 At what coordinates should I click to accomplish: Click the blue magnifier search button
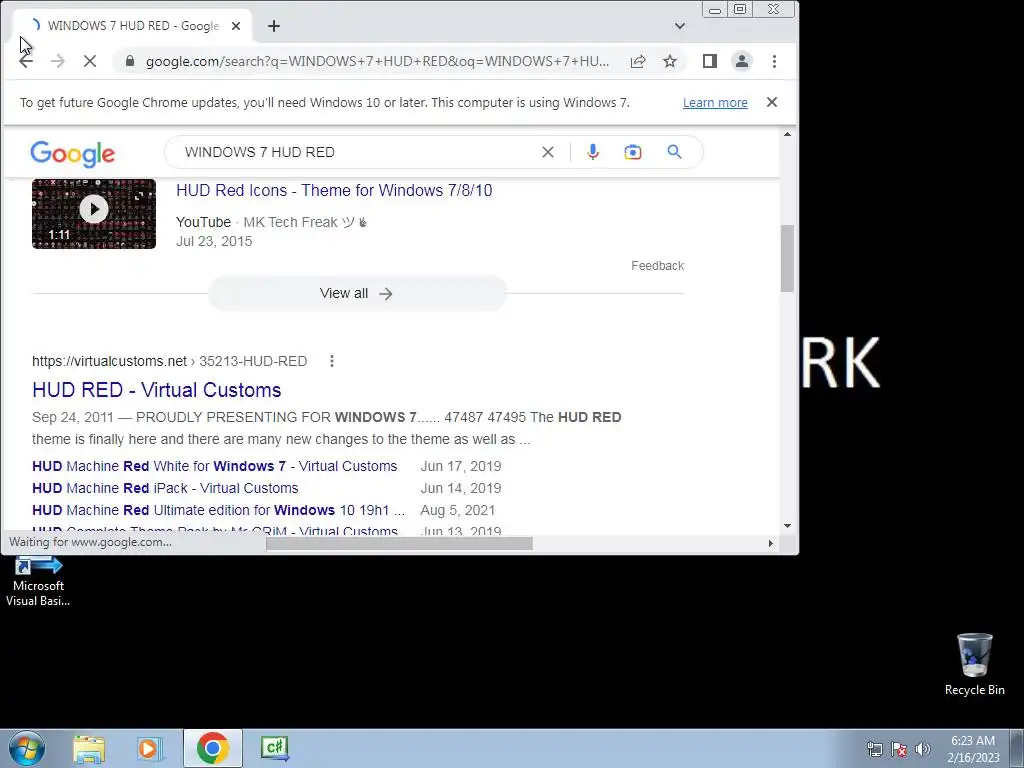(x=675, y=152)
